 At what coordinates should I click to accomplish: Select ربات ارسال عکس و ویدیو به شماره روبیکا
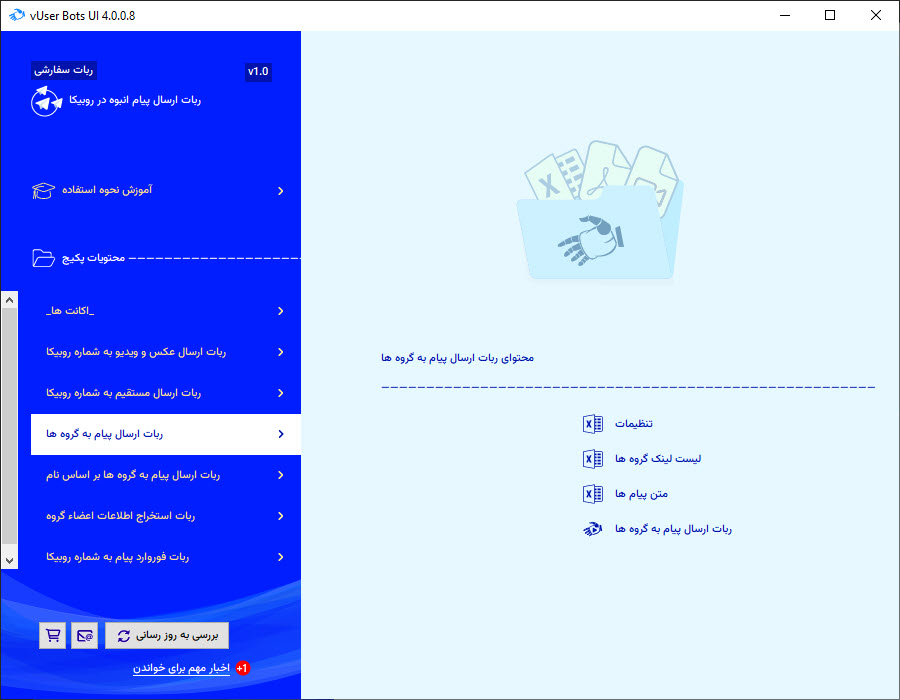tap(166, 352)
